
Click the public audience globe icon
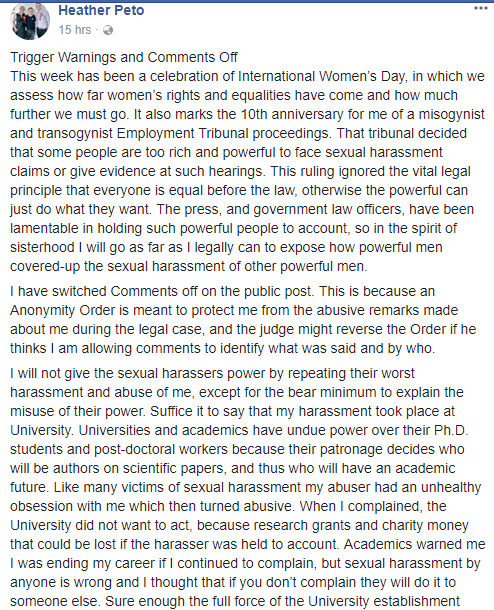108,30
